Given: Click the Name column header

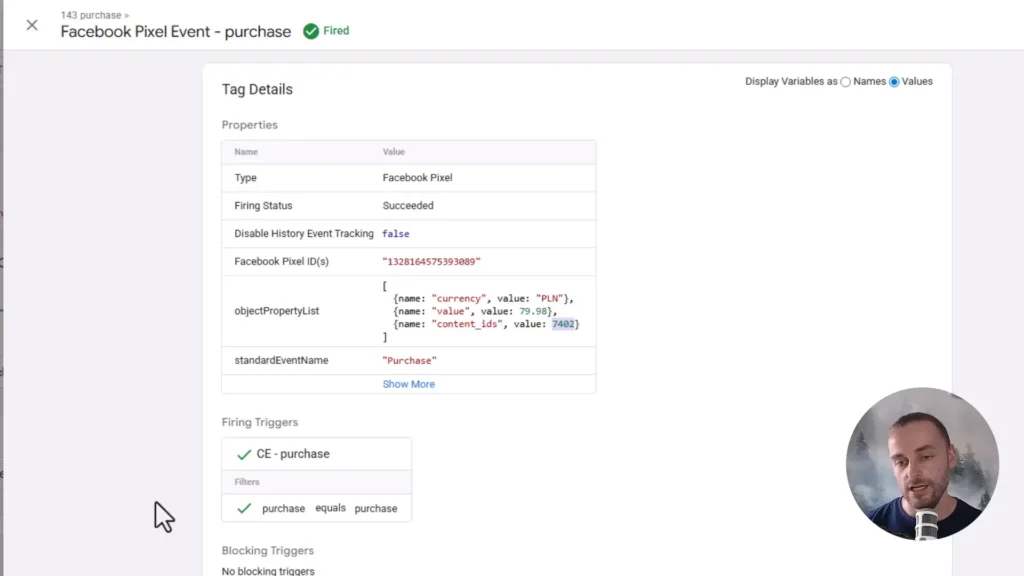Looking at the screenshot, I should click(x=246, y=152).
